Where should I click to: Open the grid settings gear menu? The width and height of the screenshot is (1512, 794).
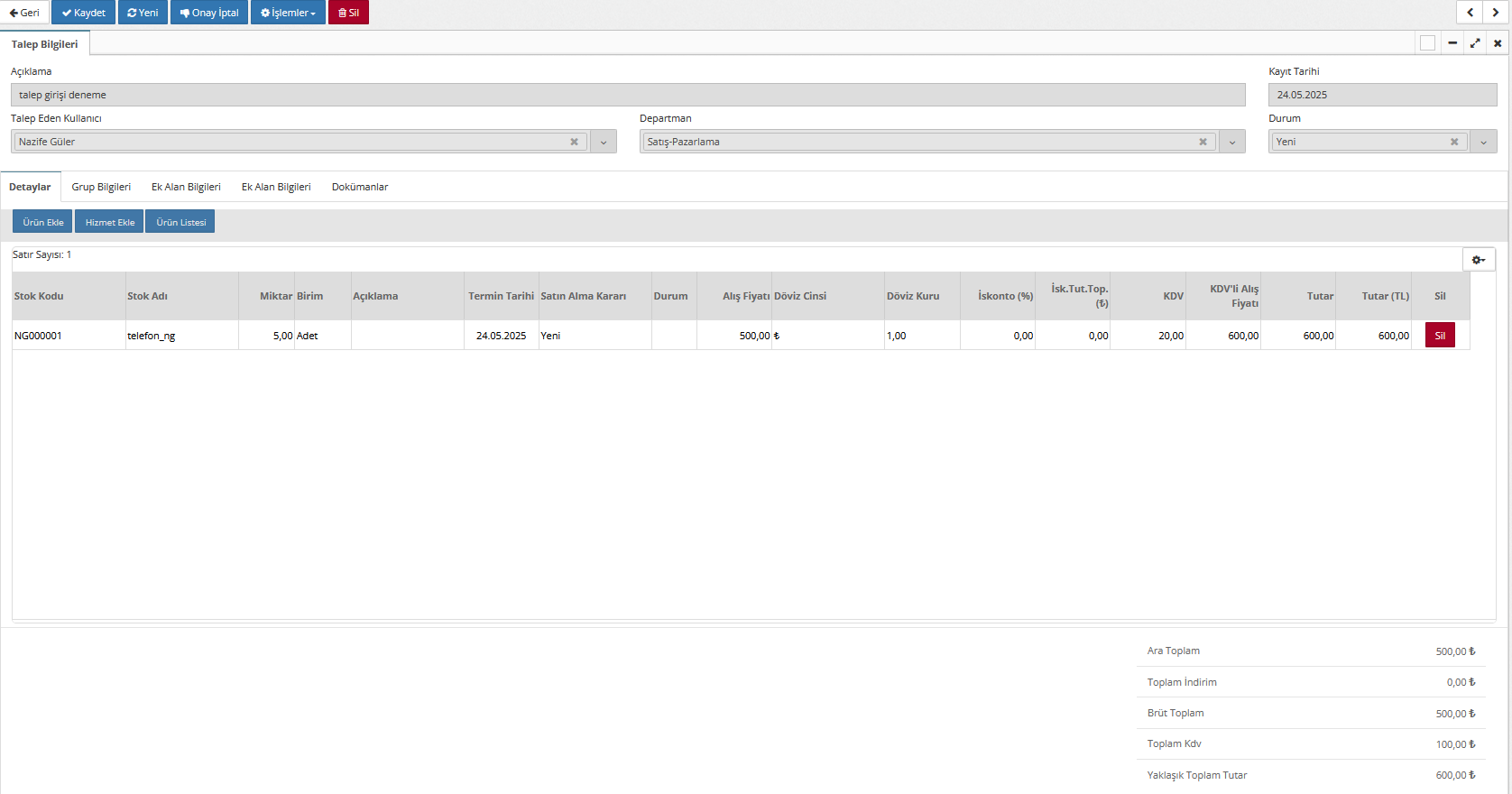pos(1479,260)
